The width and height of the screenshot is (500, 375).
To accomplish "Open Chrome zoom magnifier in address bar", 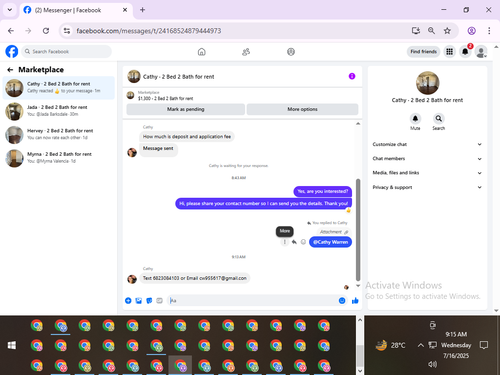I will [x=431, y=31].
